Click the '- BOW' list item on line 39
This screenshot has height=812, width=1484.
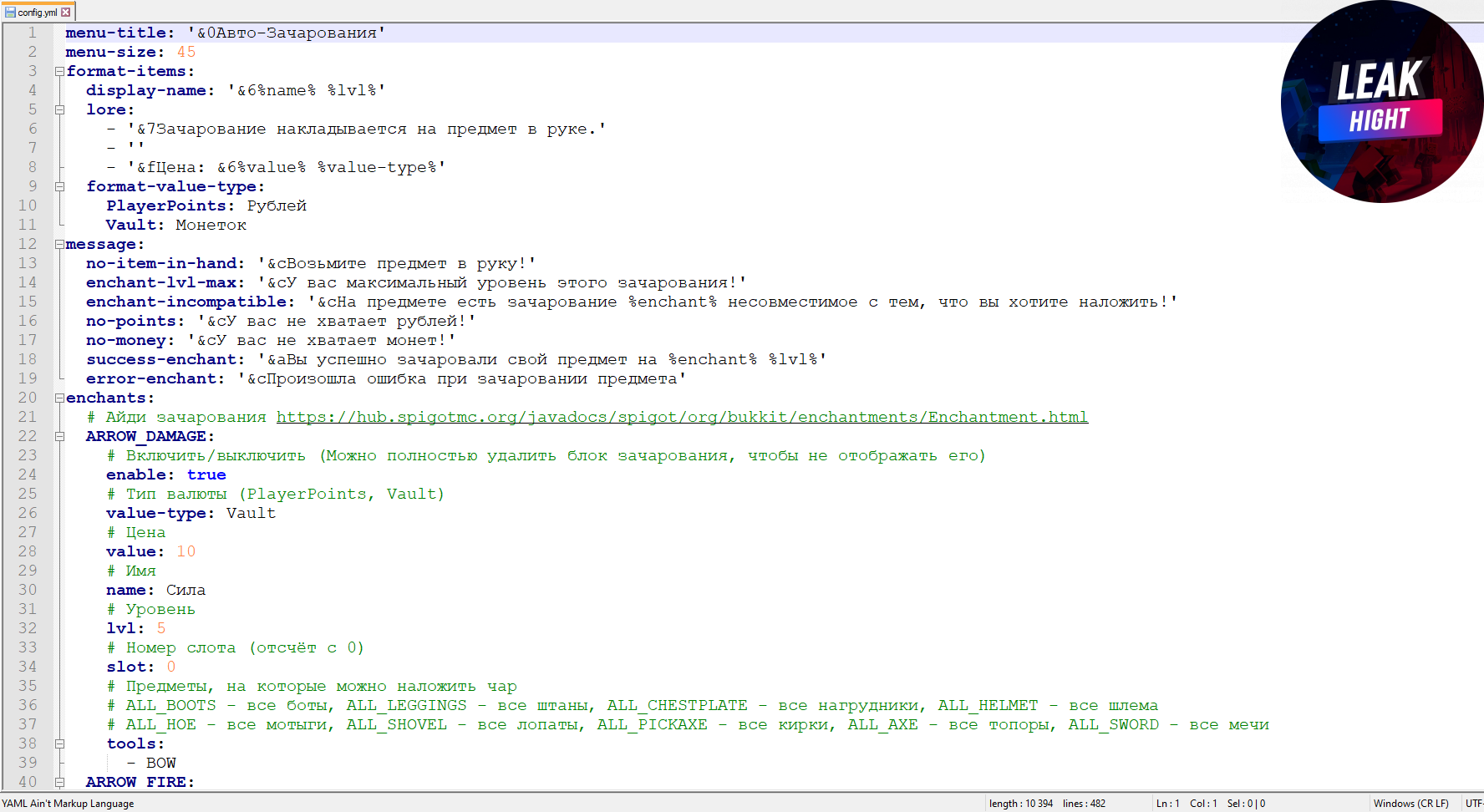pos(151,763)
